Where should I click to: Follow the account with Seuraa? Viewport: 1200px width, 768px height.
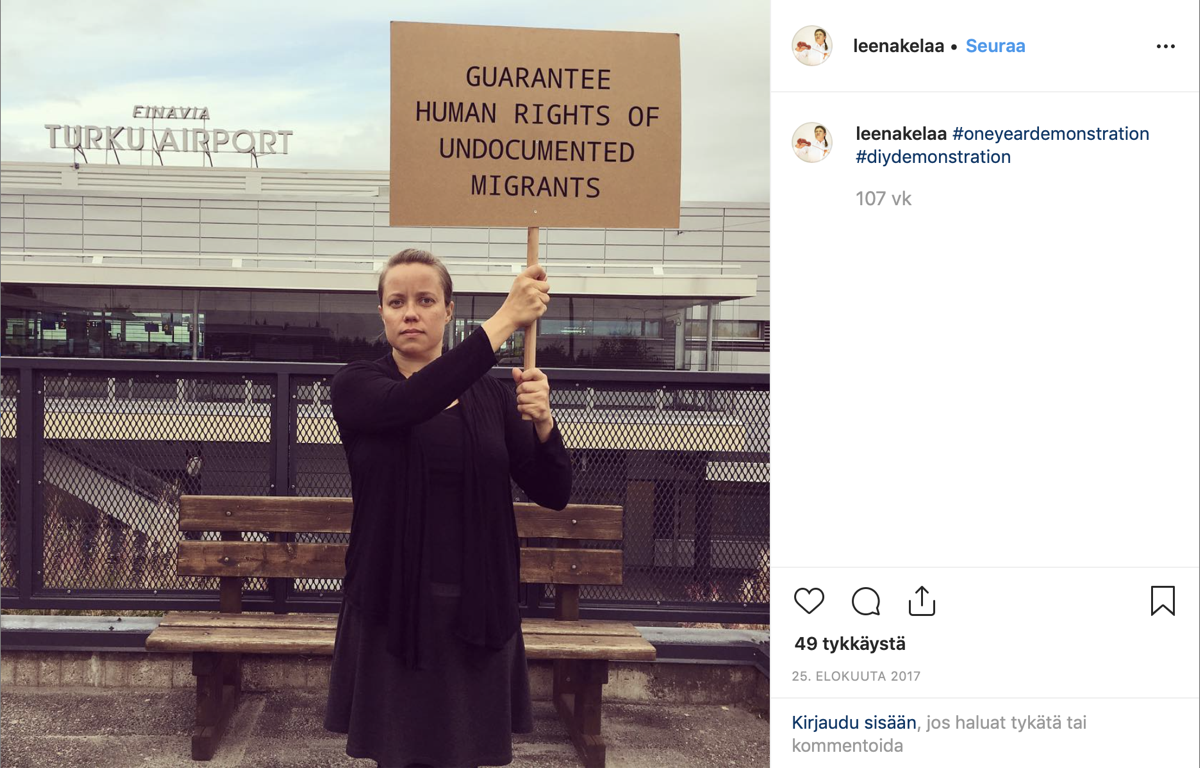(995, 46)
